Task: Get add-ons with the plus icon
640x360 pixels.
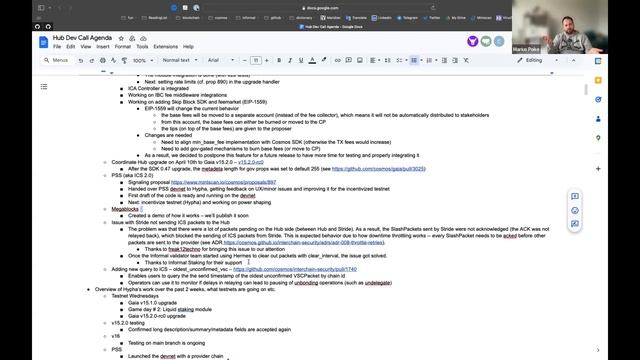Action: 598,168
